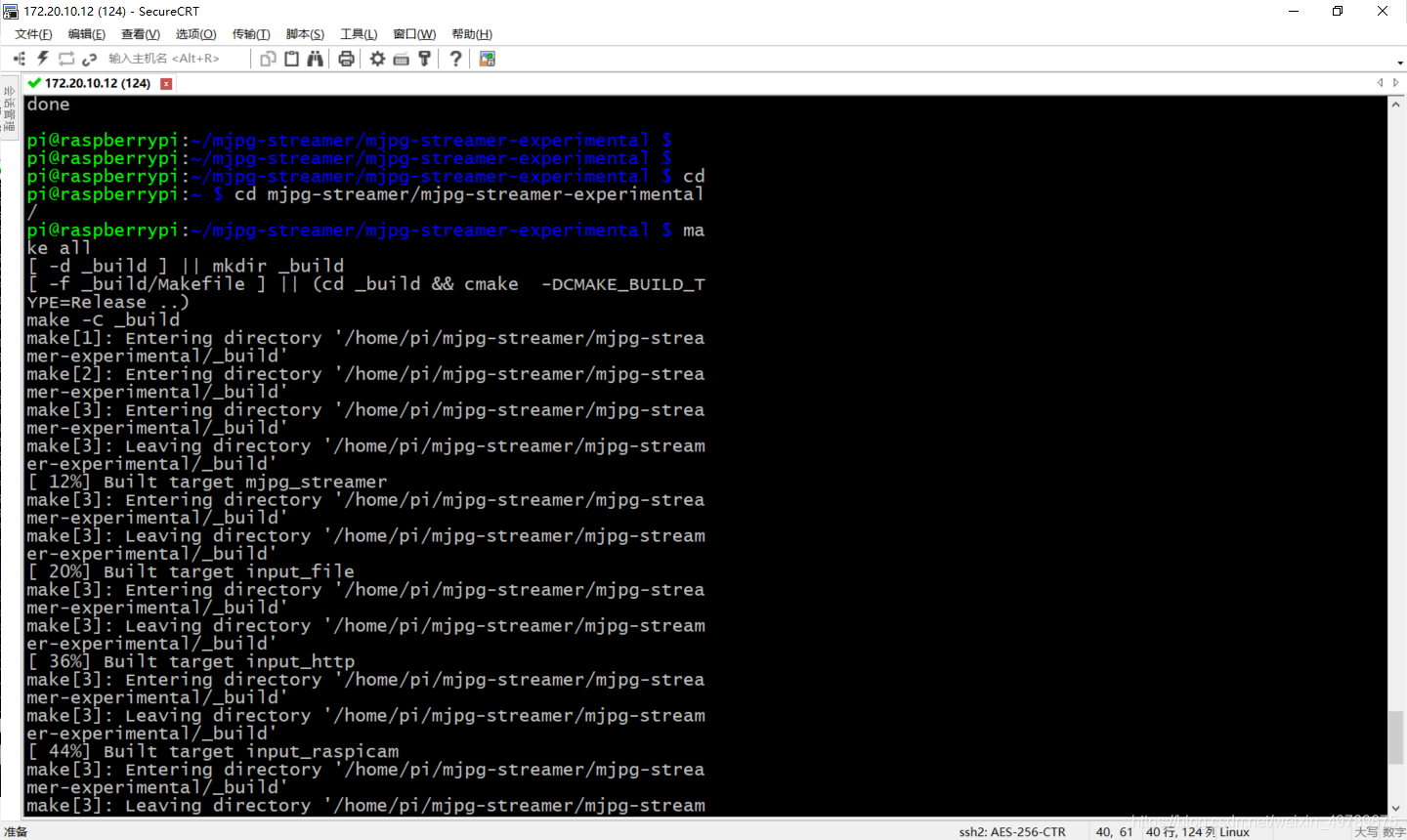This screenshot has width=1407, height=840.
Task: Open the 帮助(H) menu
Action: pos(472,34)
